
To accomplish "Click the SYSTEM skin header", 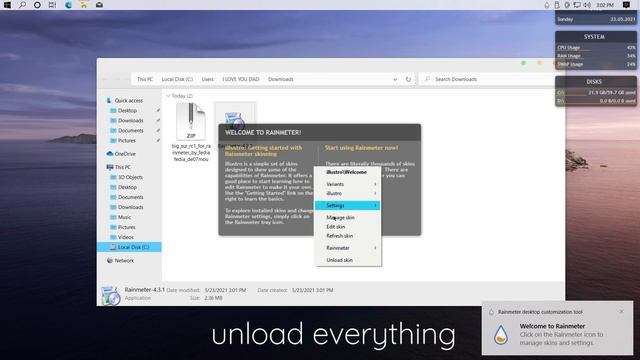I will tap(594, 37).
